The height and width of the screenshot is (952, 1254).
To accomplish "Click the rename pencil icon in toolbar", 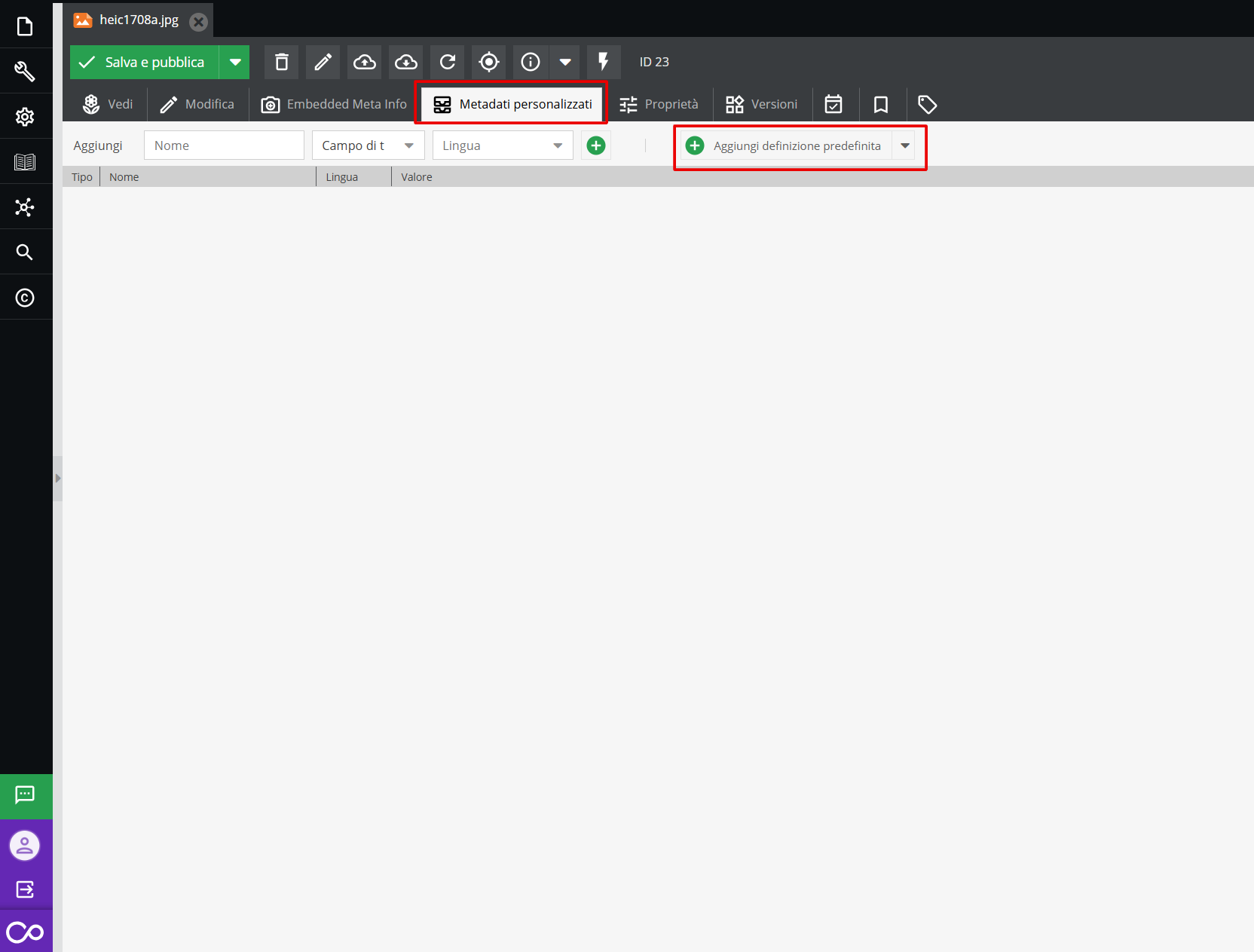I will point(323,62).
